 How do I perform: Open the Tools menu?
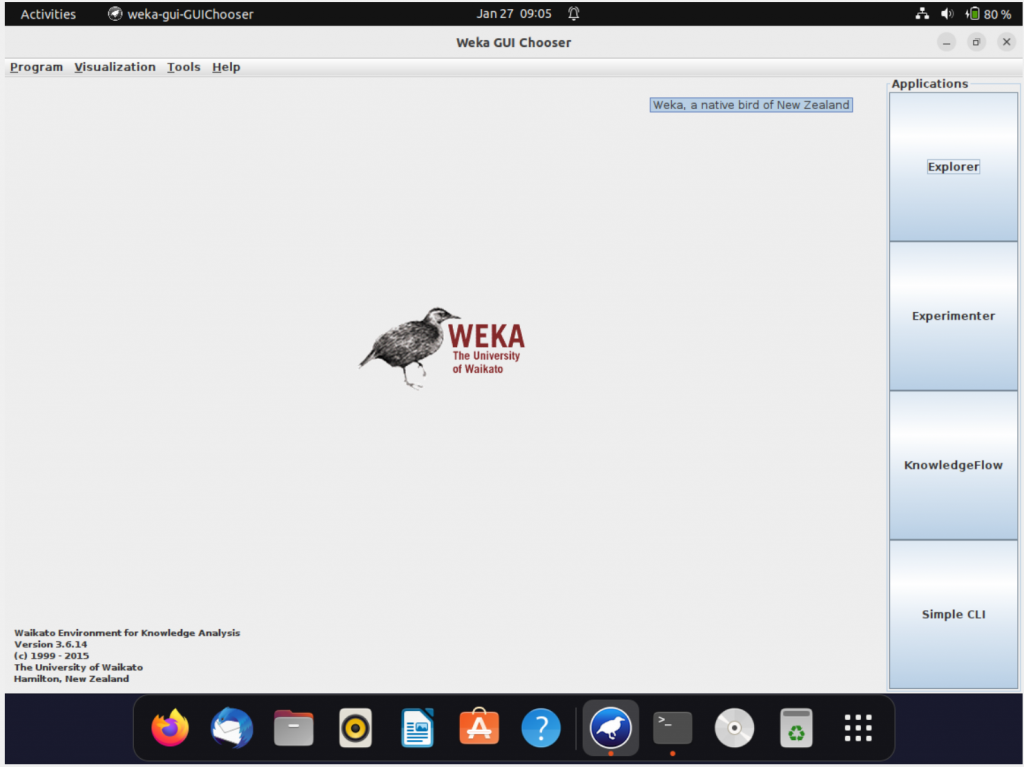pyautogui.click(x=184, y=67)
